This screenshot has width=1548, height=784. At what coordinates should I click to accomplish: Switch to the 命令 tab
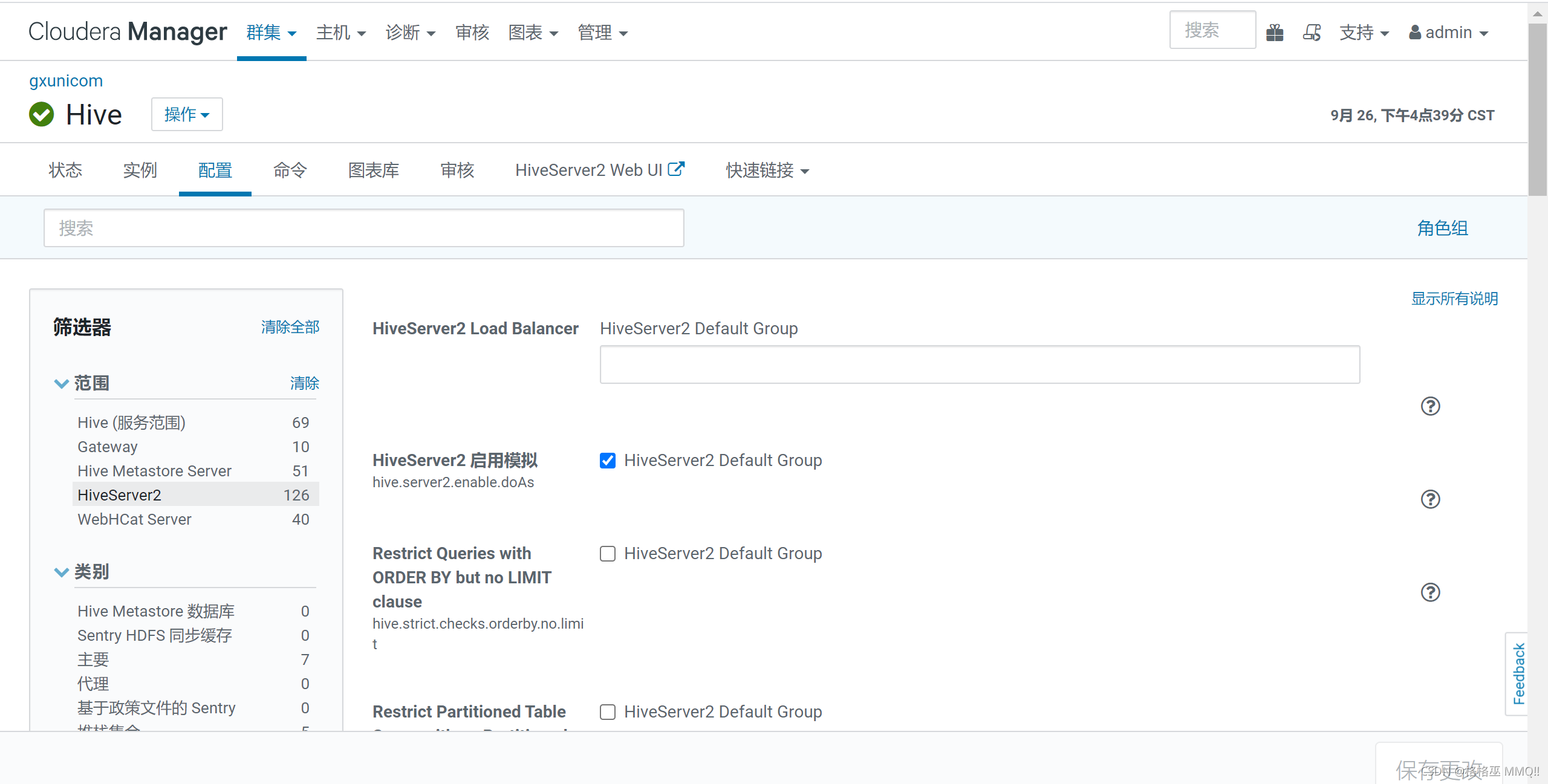tap(290, 170)
